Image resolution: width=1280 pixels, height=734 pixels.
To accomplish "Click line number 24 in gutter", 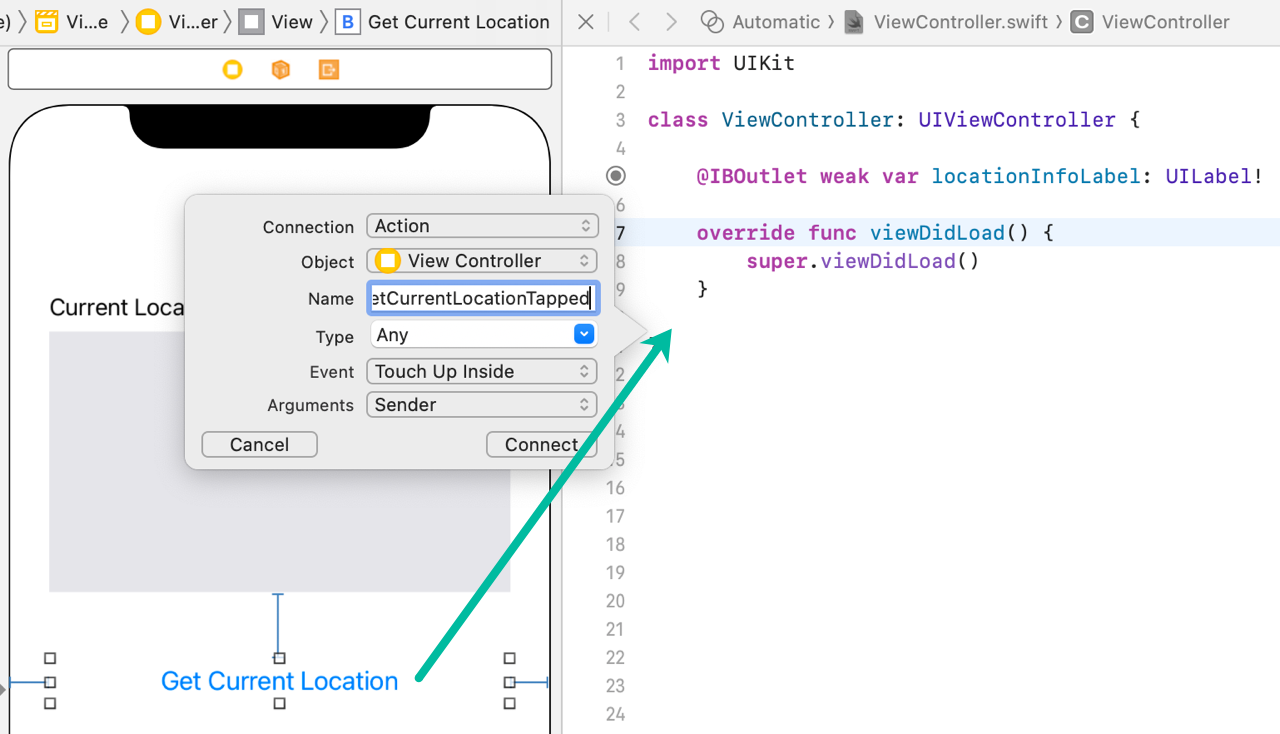I will pyautogui.click(x=615, y=714).
